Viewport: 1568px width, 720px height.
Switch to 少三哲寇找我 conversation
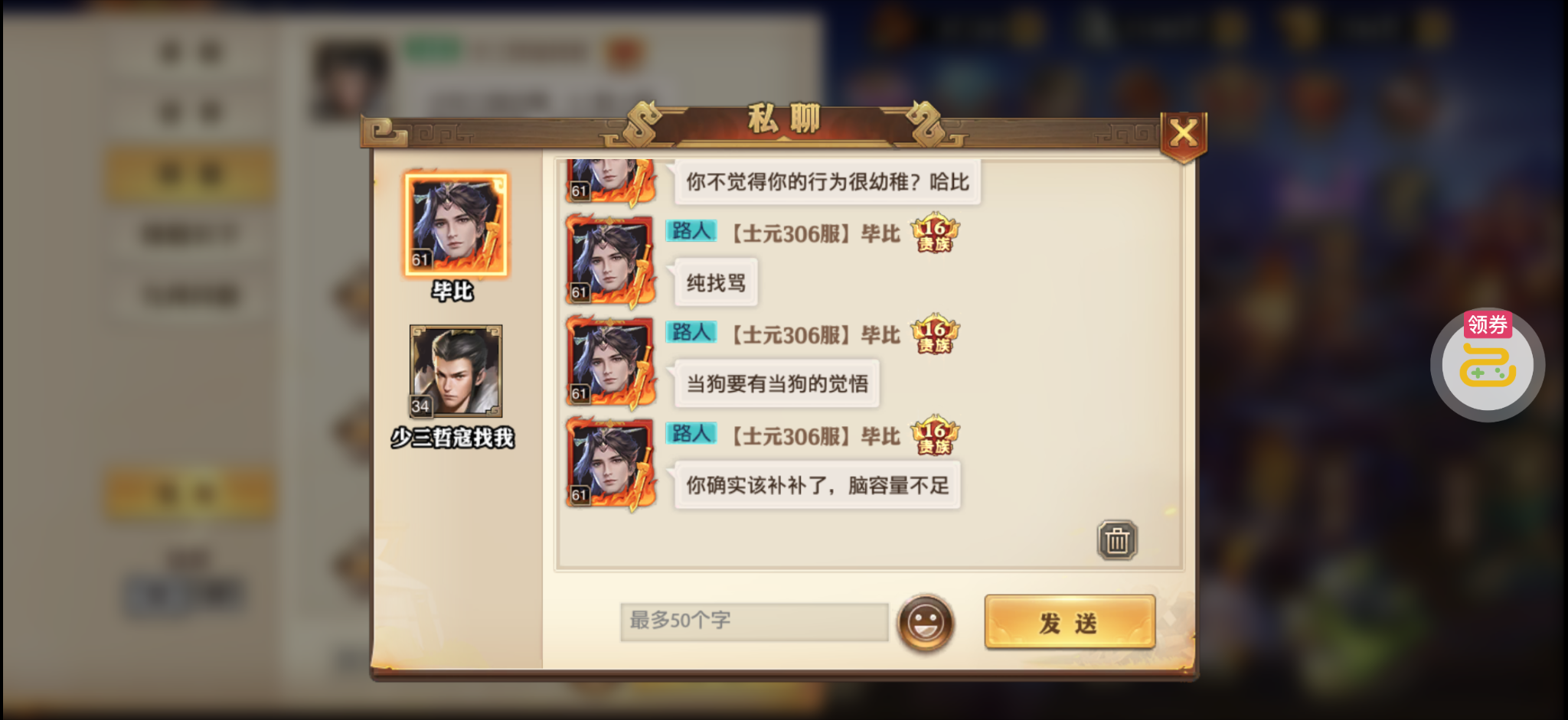tap(454, 386)
